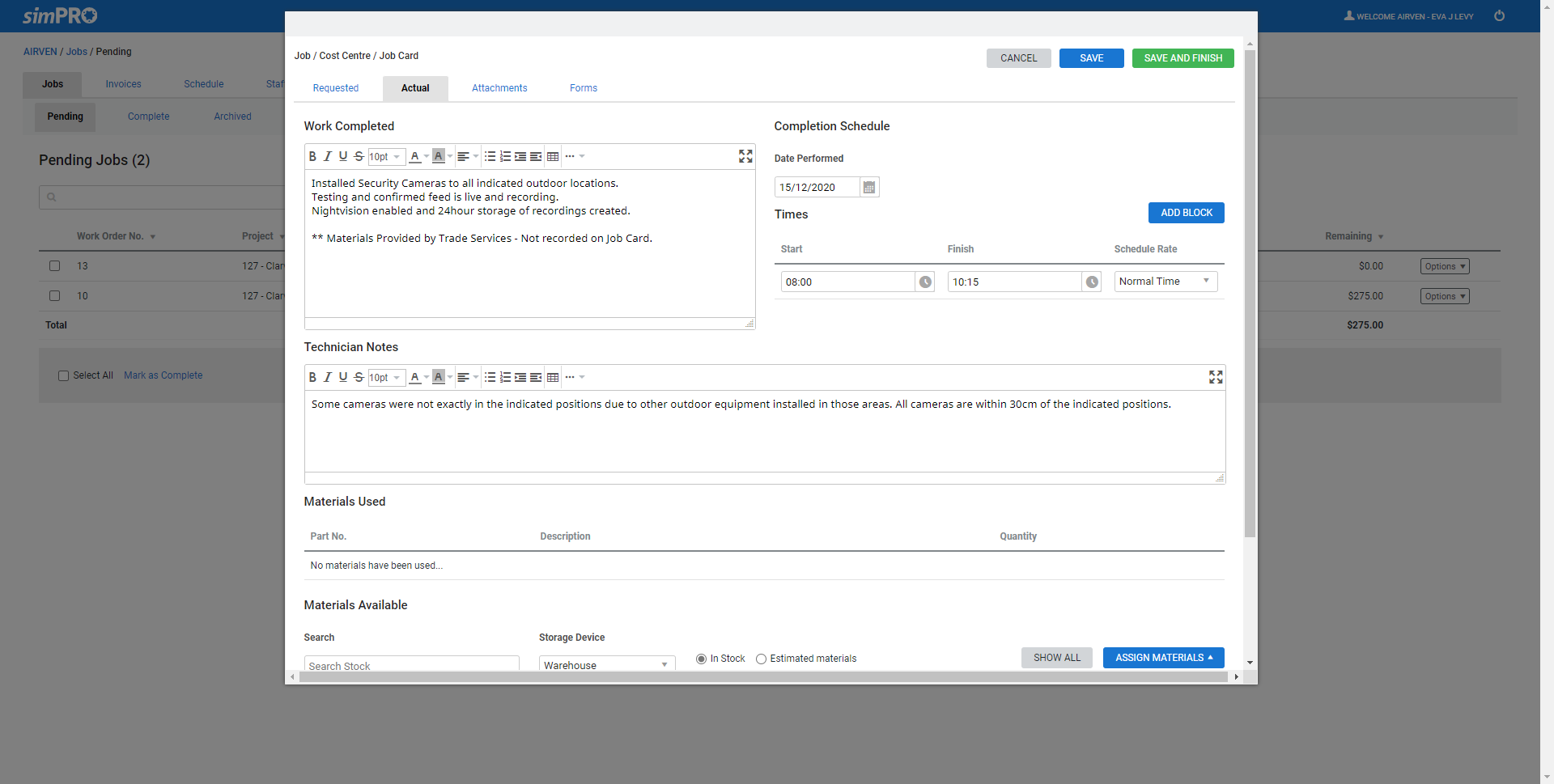Switch to the Attachments tab
Viewport: 1554px width, 784px height.
coord(499,88)
